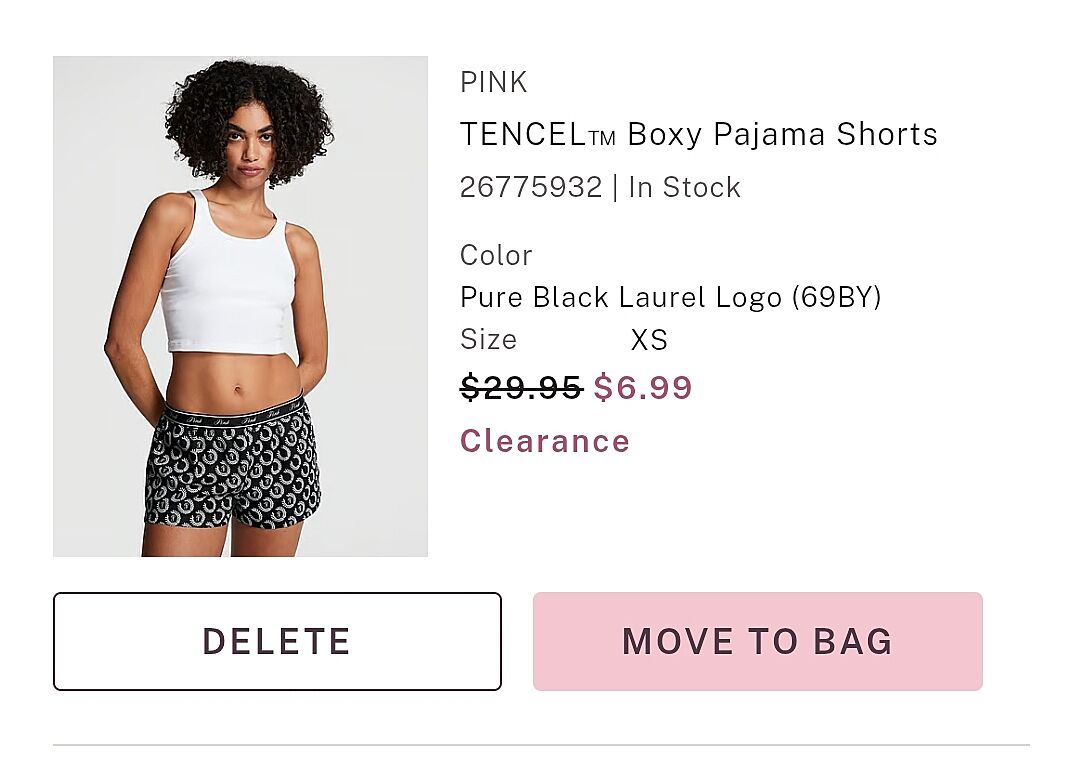
Task: Open the pajama shorts product photo
Action: 240,306
